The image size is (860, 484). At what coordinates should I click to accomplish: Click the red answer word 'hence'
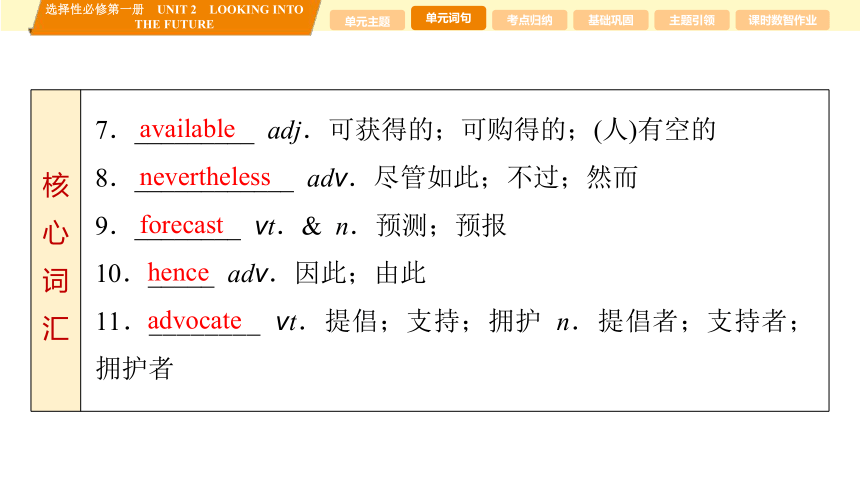[x=178, y=272]
